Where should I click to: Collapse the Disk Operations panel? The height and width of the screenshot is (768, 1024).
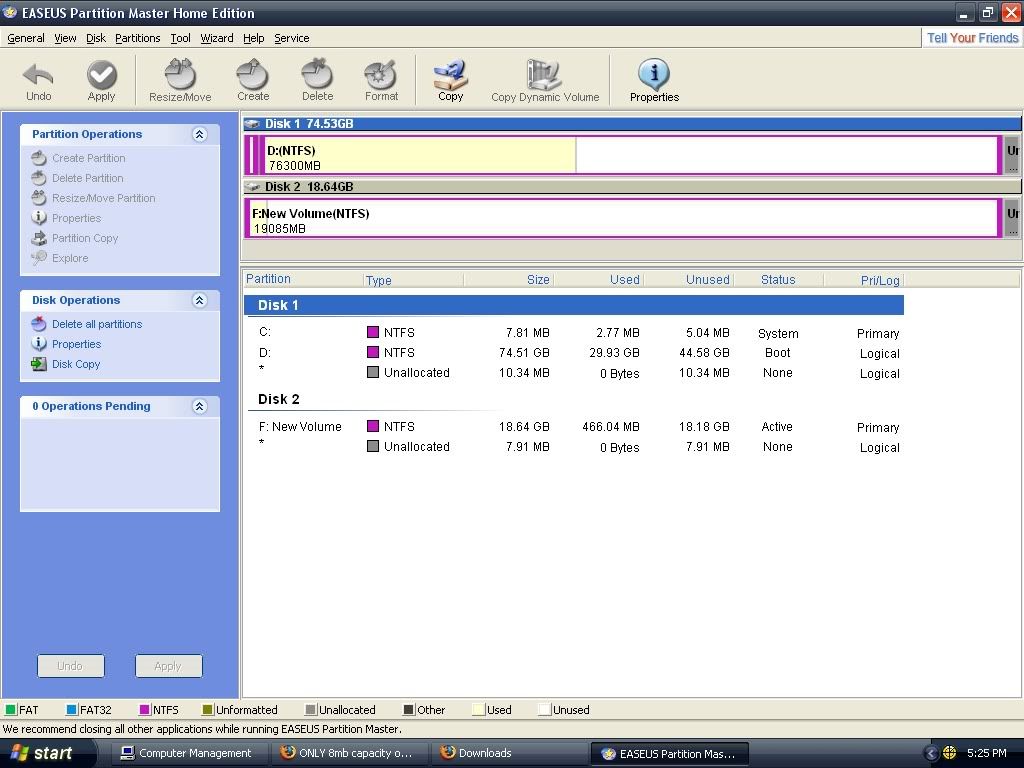200,300
